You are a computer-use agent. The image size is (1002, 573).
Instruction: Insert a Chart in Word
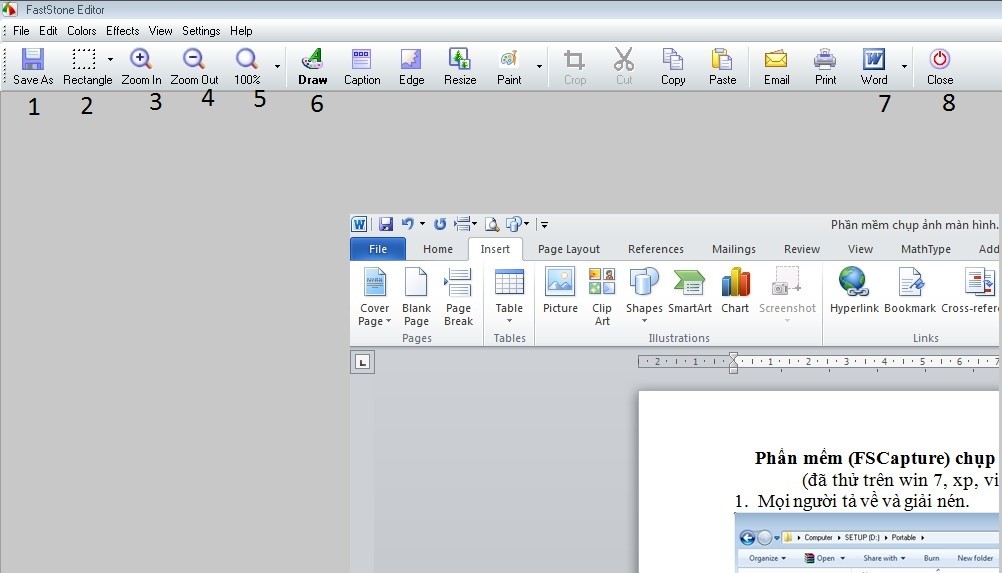pos(735,291)
